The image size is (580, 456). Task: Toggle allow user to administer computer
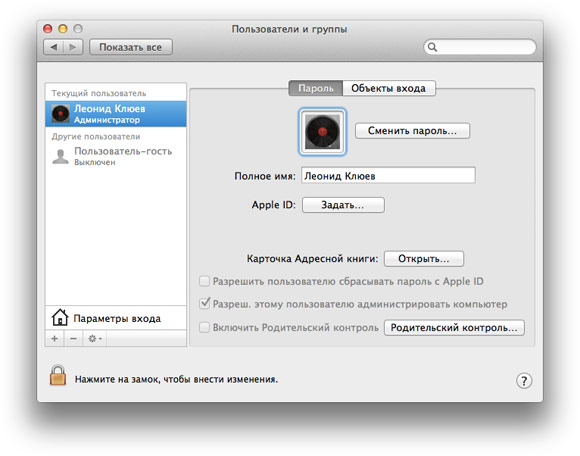coord(205,304)
